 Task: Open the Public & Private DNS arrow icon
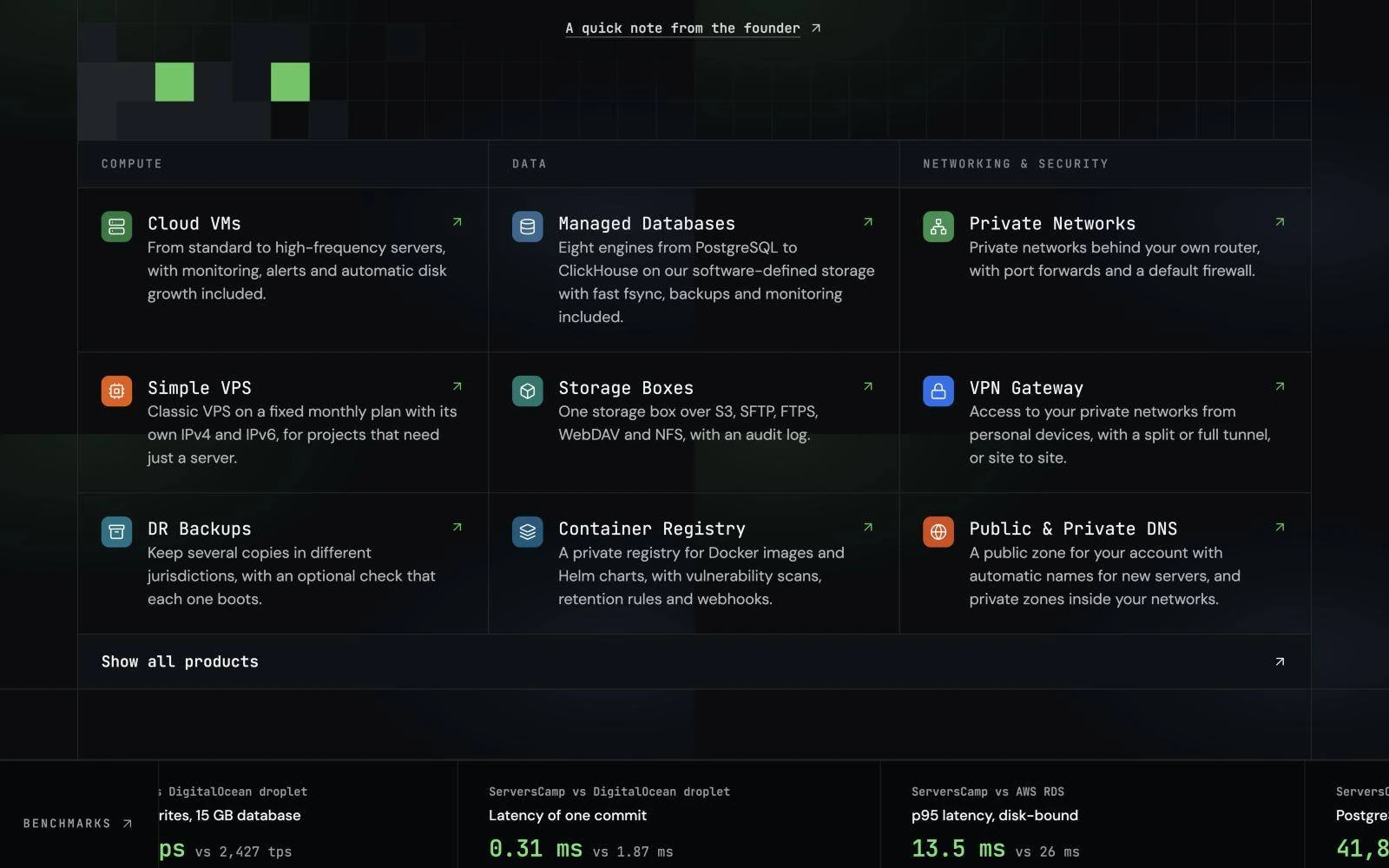coord(1280,527)
